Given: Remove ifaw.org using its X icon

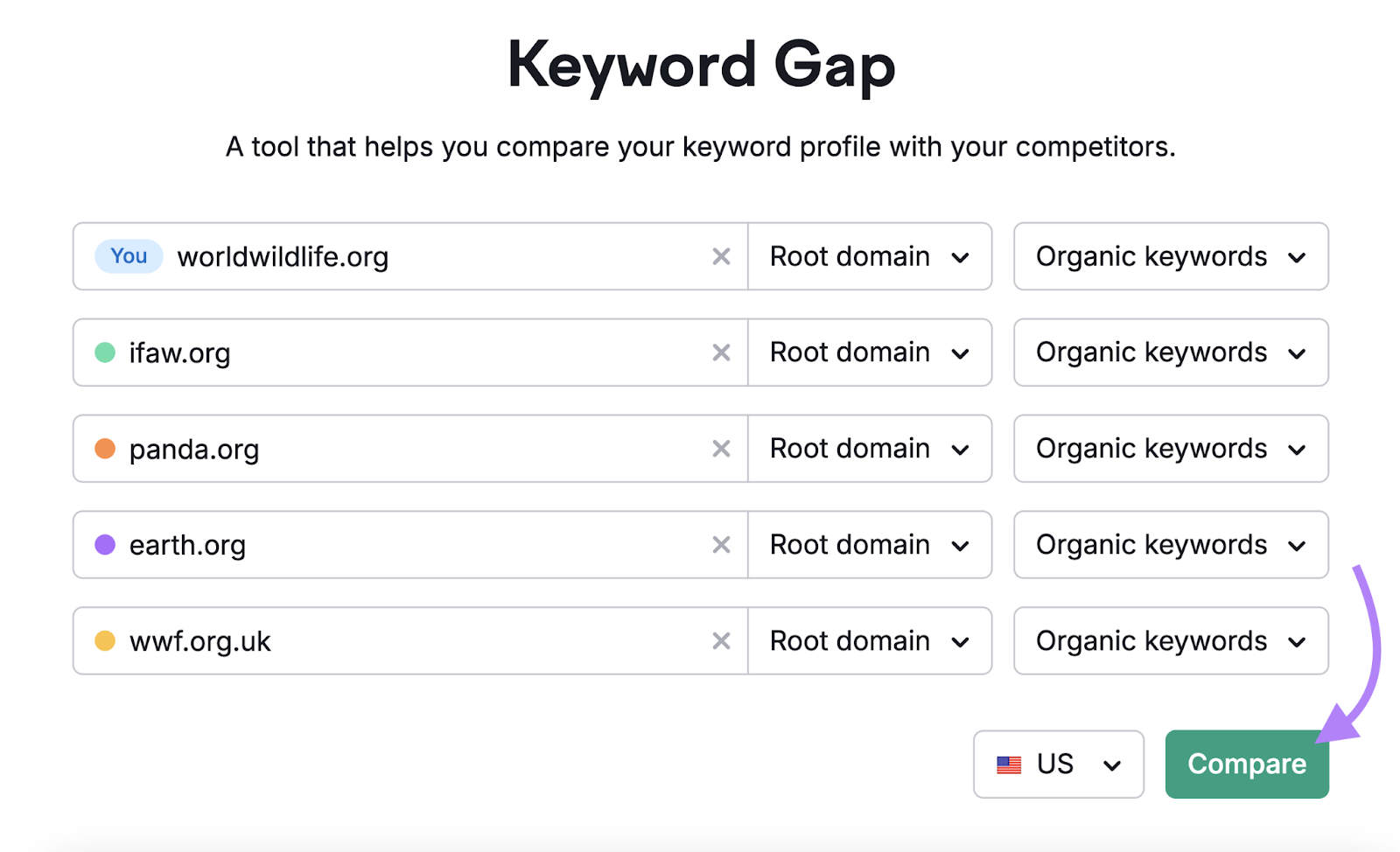Looking at the screenshot, I should tap(721, 353).
